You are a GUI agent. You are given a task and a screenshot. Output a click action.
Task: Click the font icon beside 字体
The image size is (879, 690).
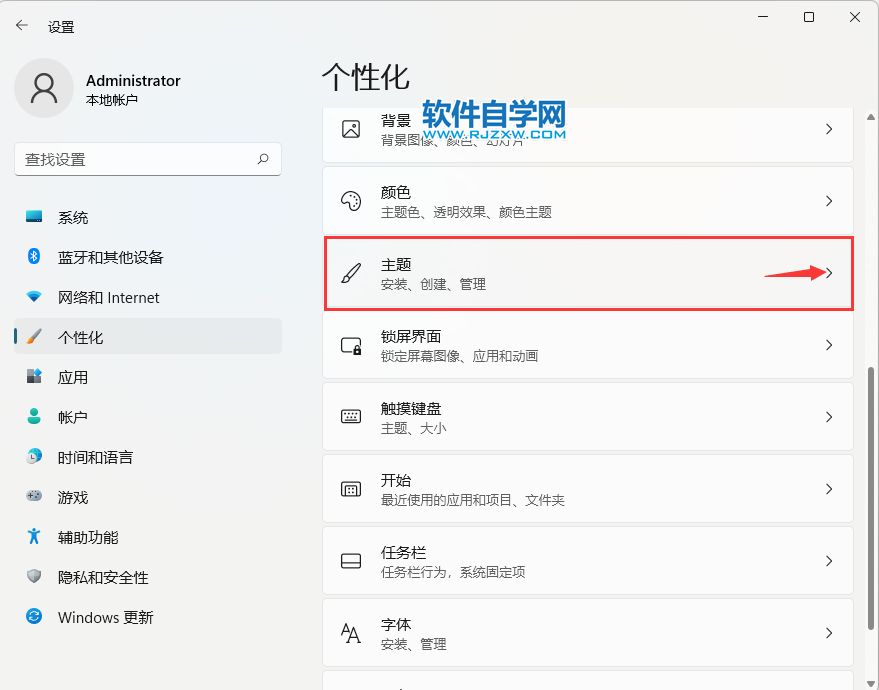pyautogui.click(x=351, y=633)
